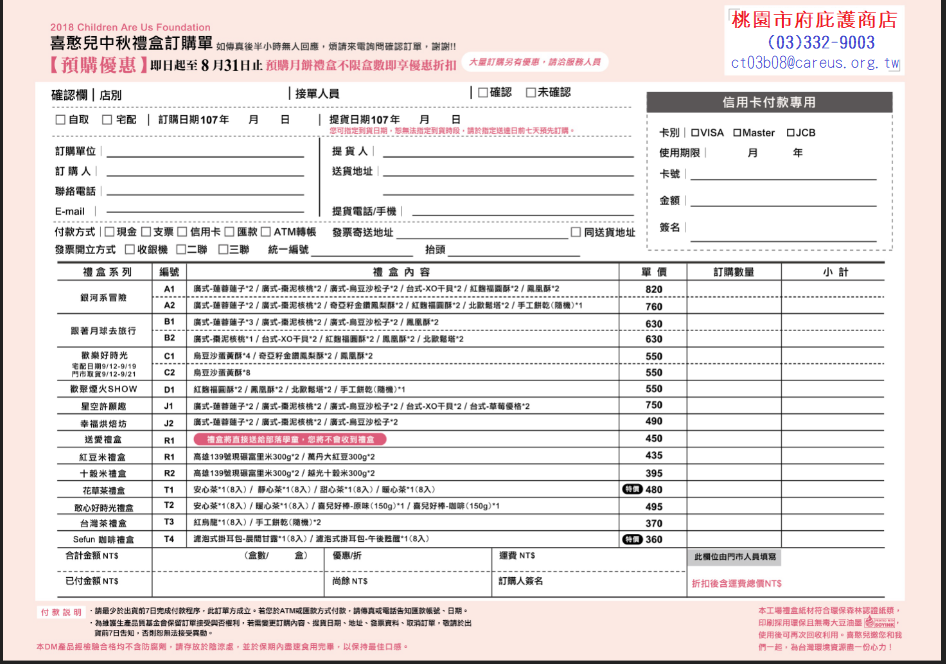Viewport: 946px width, 664px height.
Task: Check the 收銀機 invoice option
Action: click(130, 249)
